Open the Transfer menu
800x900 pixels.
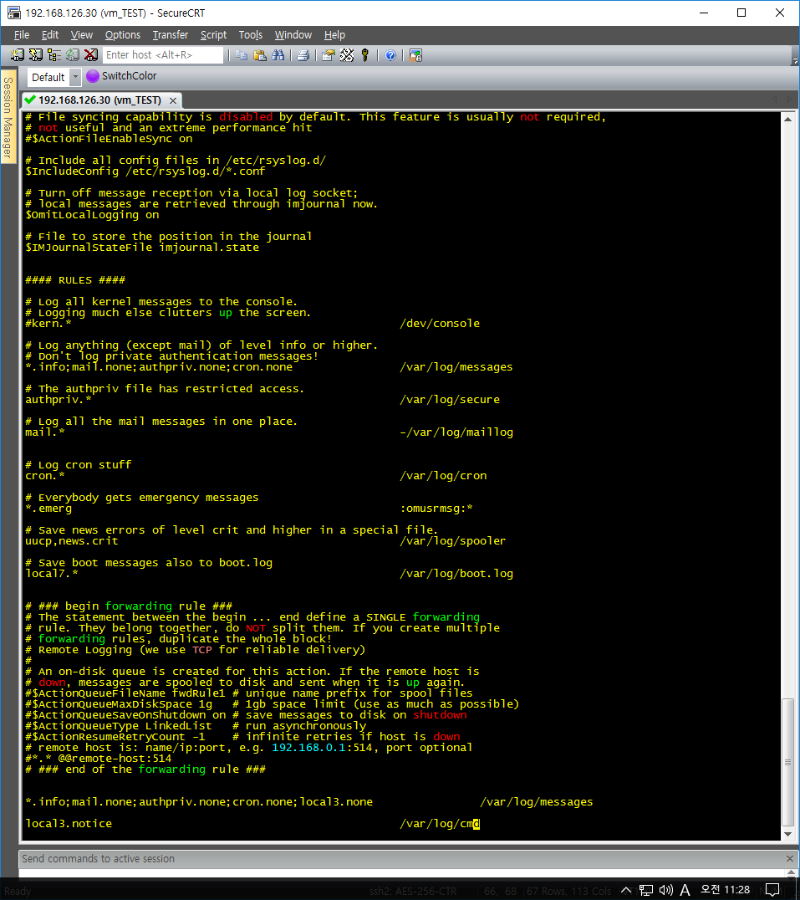tap(170, 35)
